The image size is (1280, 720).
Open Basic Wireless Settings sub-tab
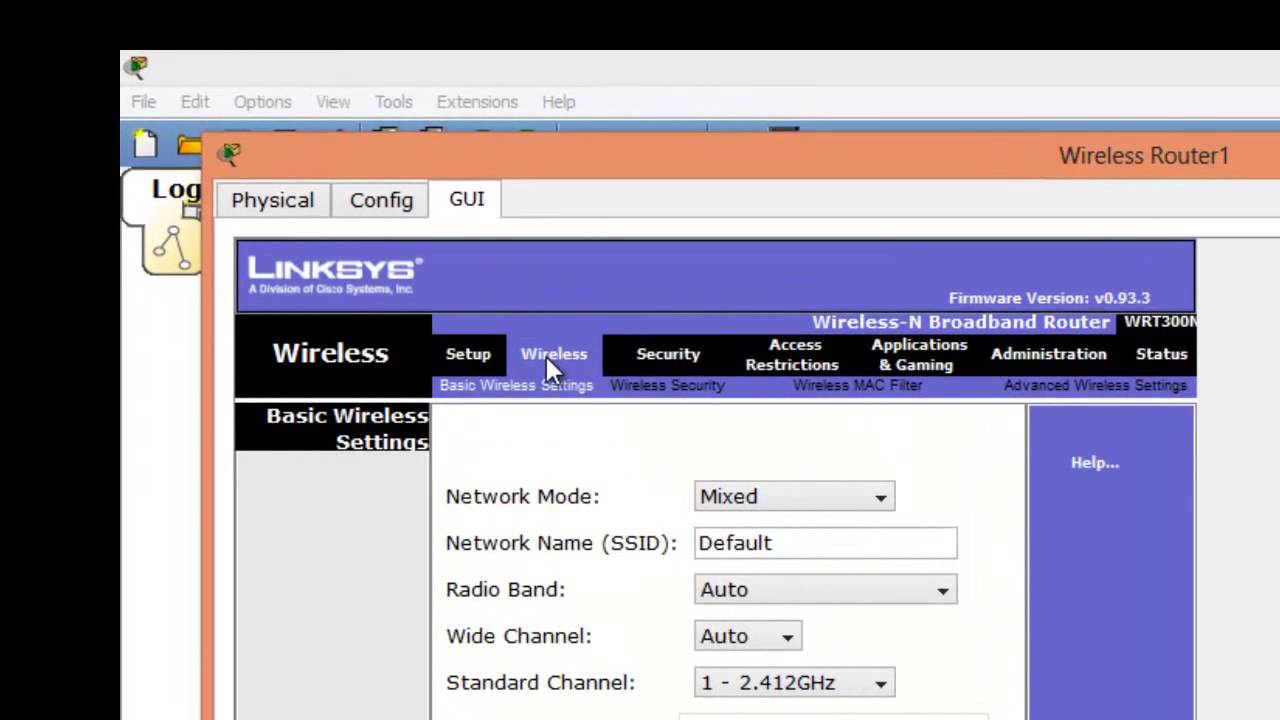point(516,385)
